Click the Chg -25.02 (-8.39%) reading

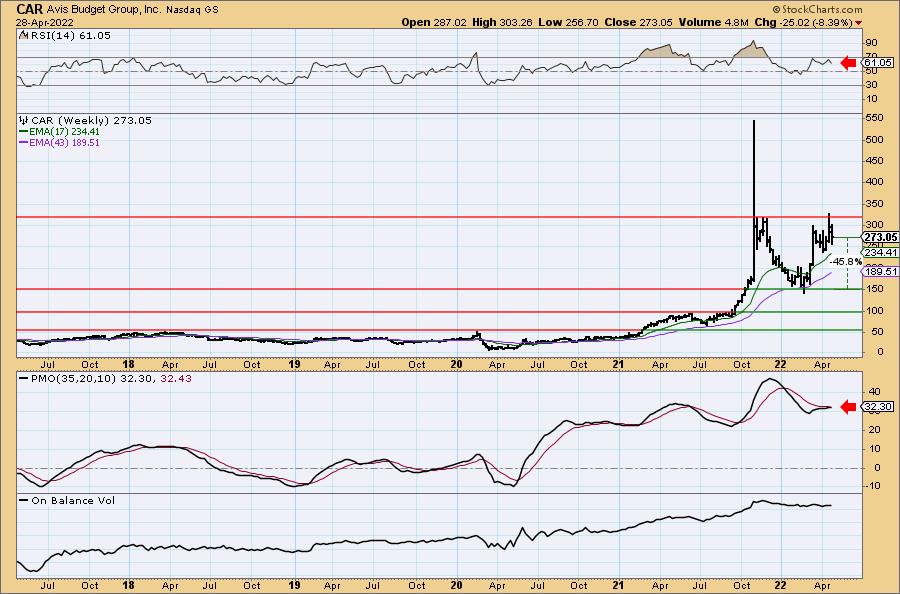point(804,22)
